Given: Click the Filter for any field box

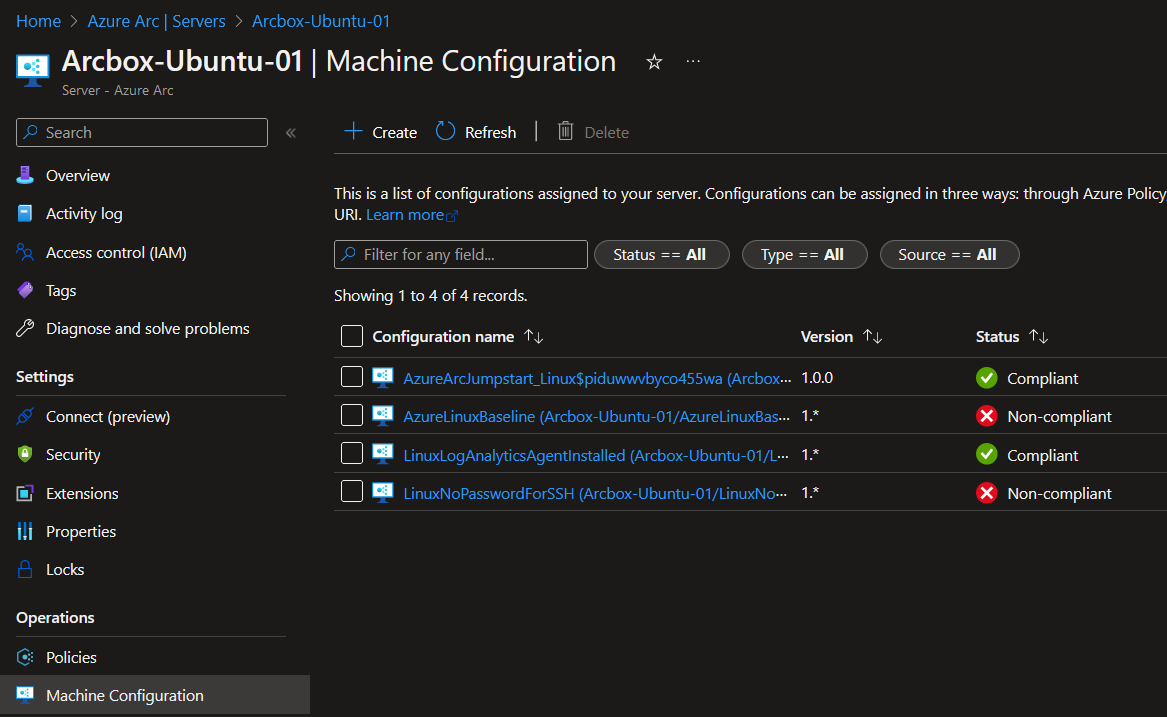Looking at the screenshot, I should tap(461, 255).
